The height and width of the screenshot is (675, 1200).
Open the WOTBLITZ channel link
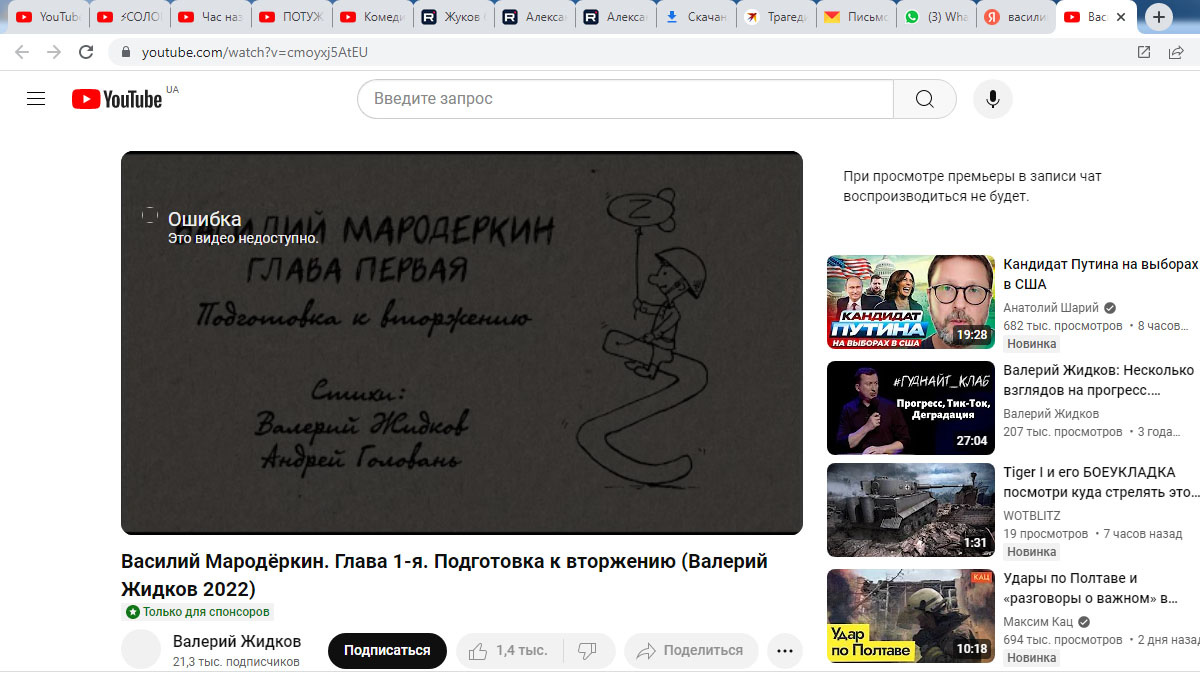1032,516
